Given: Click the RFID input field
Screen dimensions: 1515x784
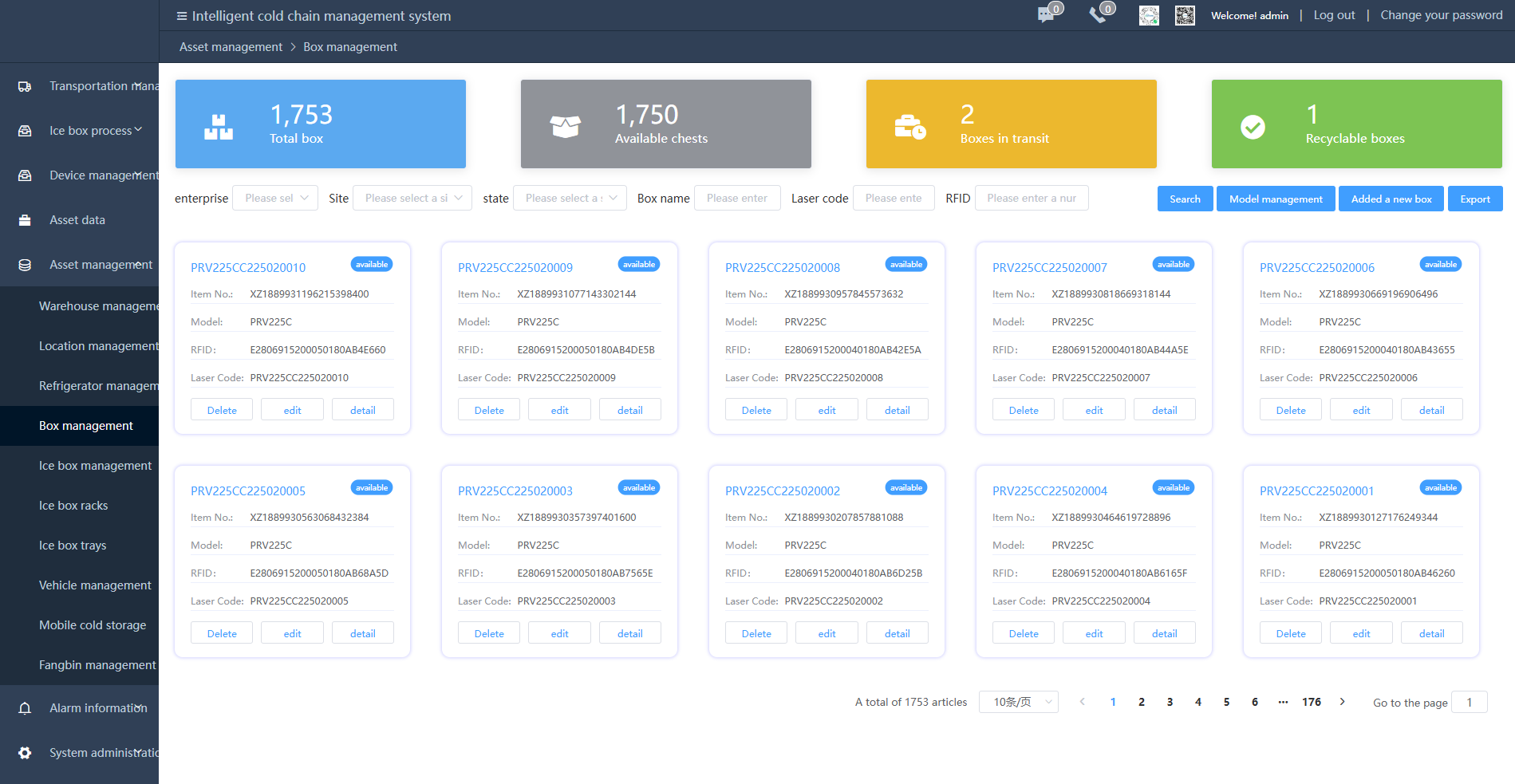Looking at the screenshot, I should pos(1031,198).
